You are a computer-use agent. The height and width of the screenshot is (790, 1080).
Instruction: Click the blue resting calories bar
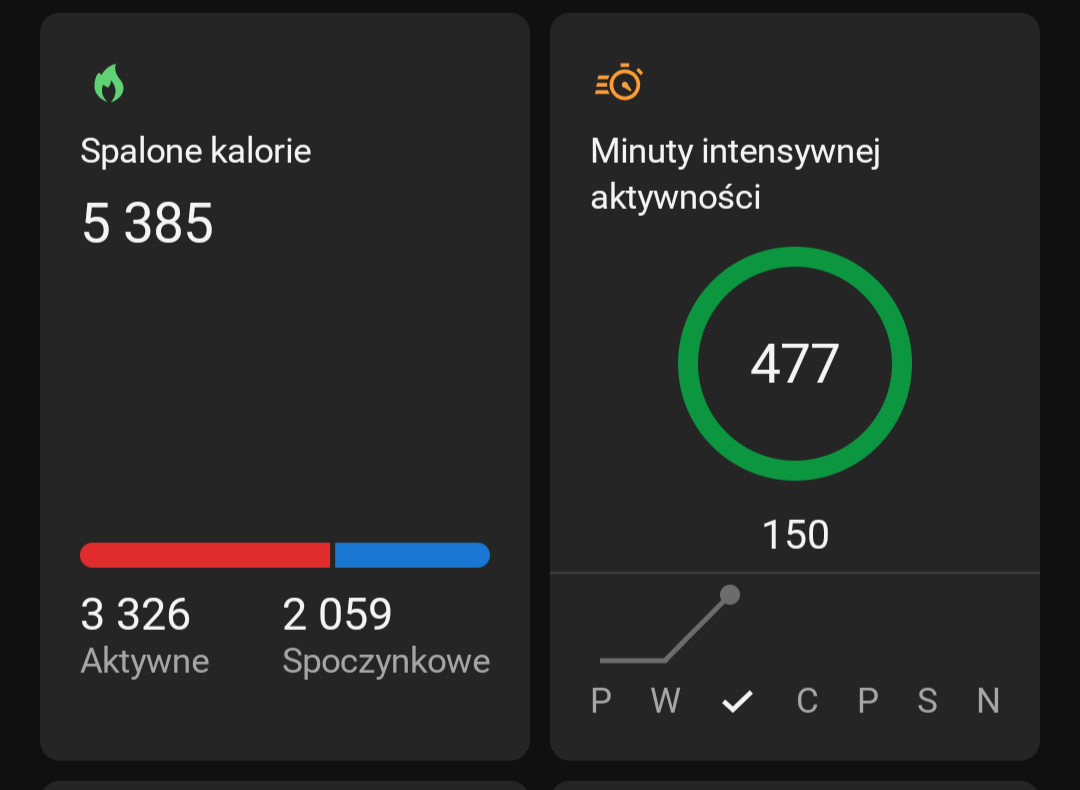click(413, 555)
